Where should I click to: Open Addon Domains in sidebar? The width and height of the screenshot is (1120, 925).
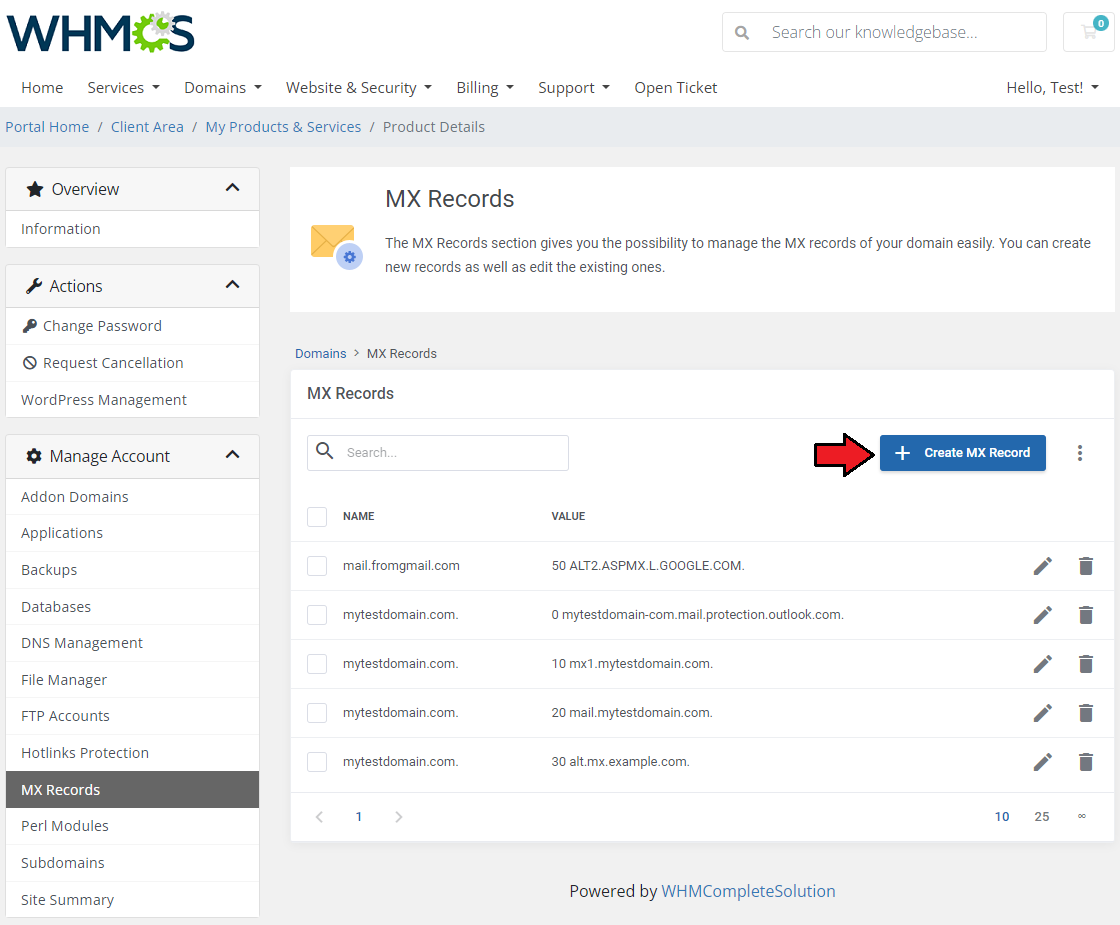coord(132,496)
